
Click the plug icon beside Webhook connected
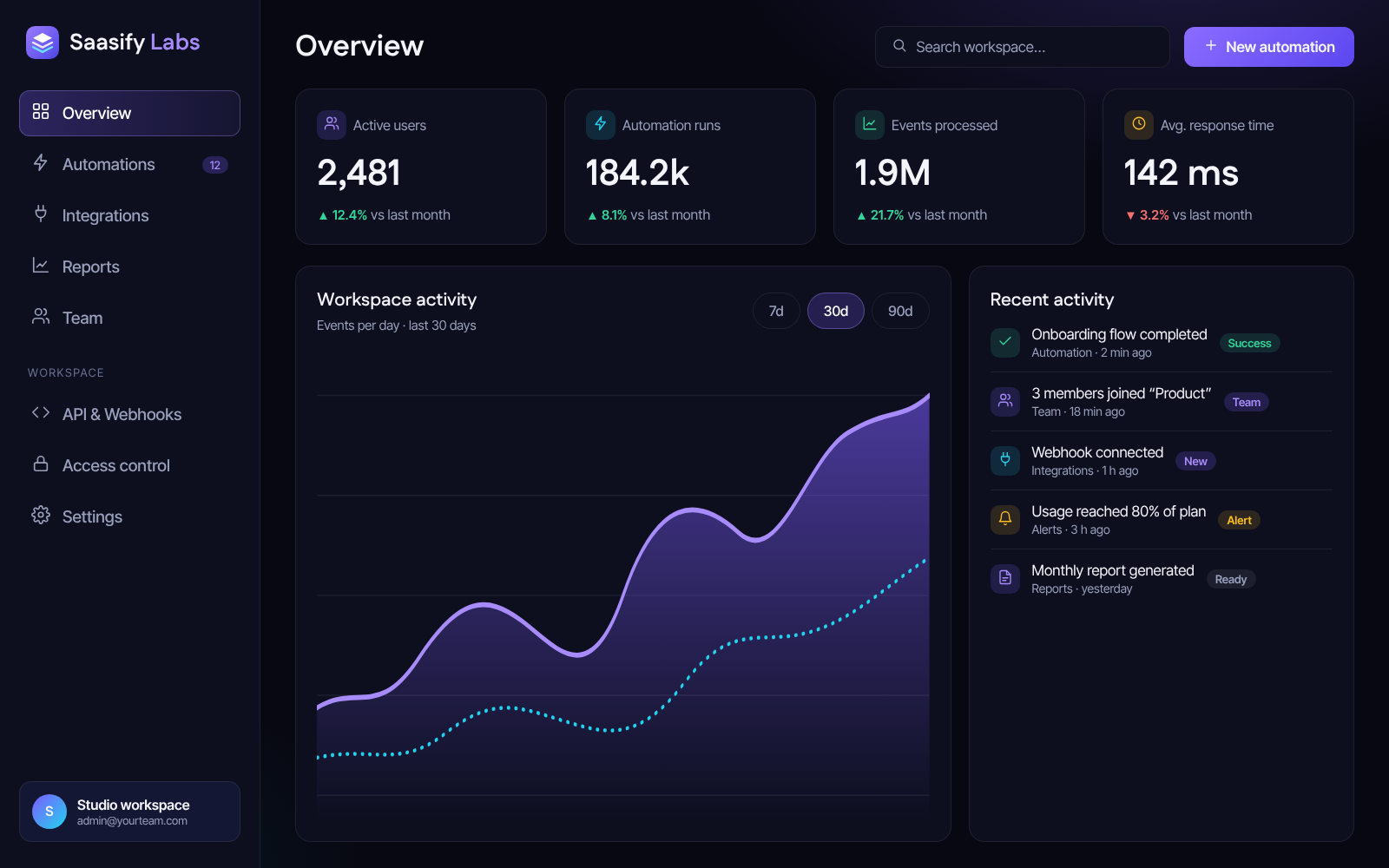[x=1005, y=460]
